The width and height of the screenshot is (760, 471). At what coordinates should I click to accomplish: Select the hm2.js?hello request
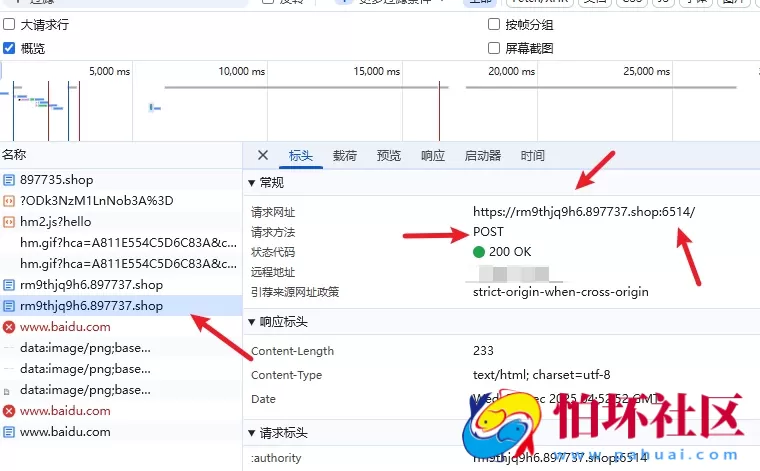(121, 221)
